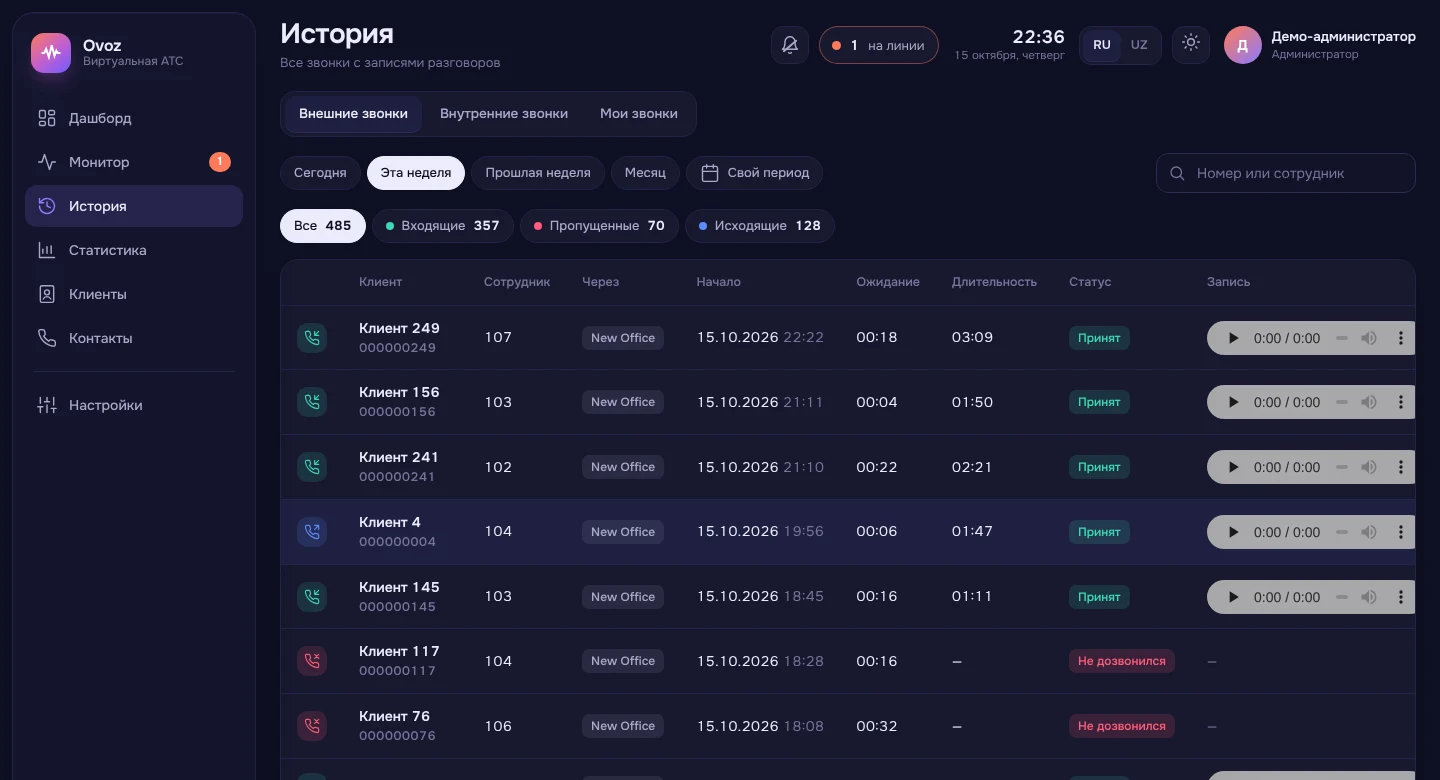Open Контакты in sidebar
Viewport: 1440px width, 780px height.
134,338
